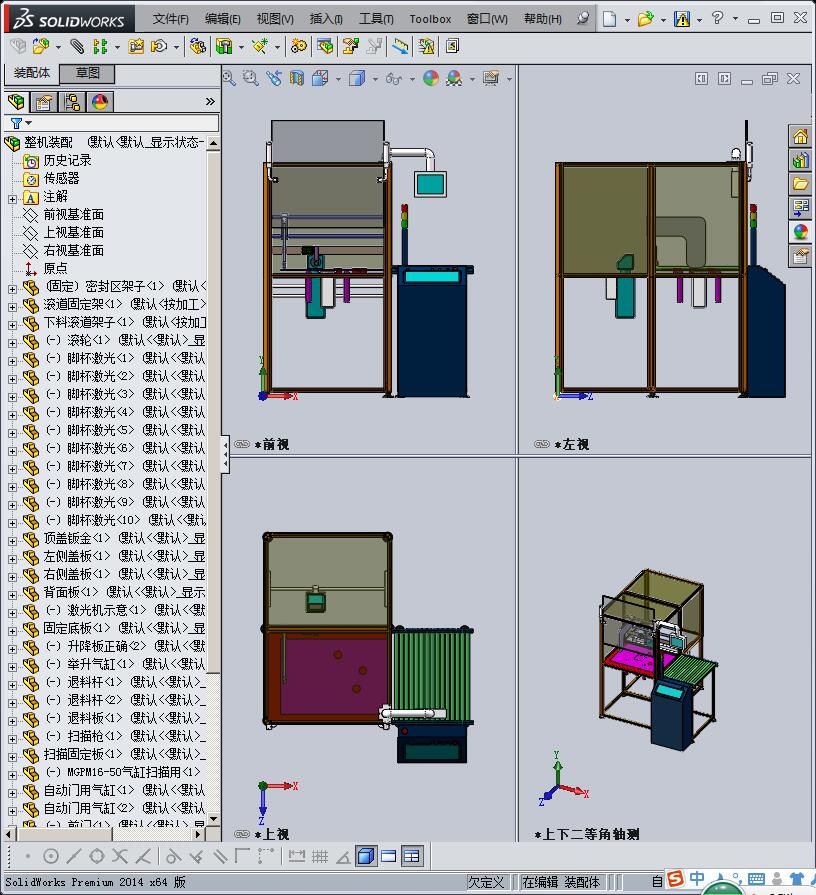This screenshot has height=895, width=816.
Task: Select the 前视基准面 plane in tree
Action: [74, 215]
